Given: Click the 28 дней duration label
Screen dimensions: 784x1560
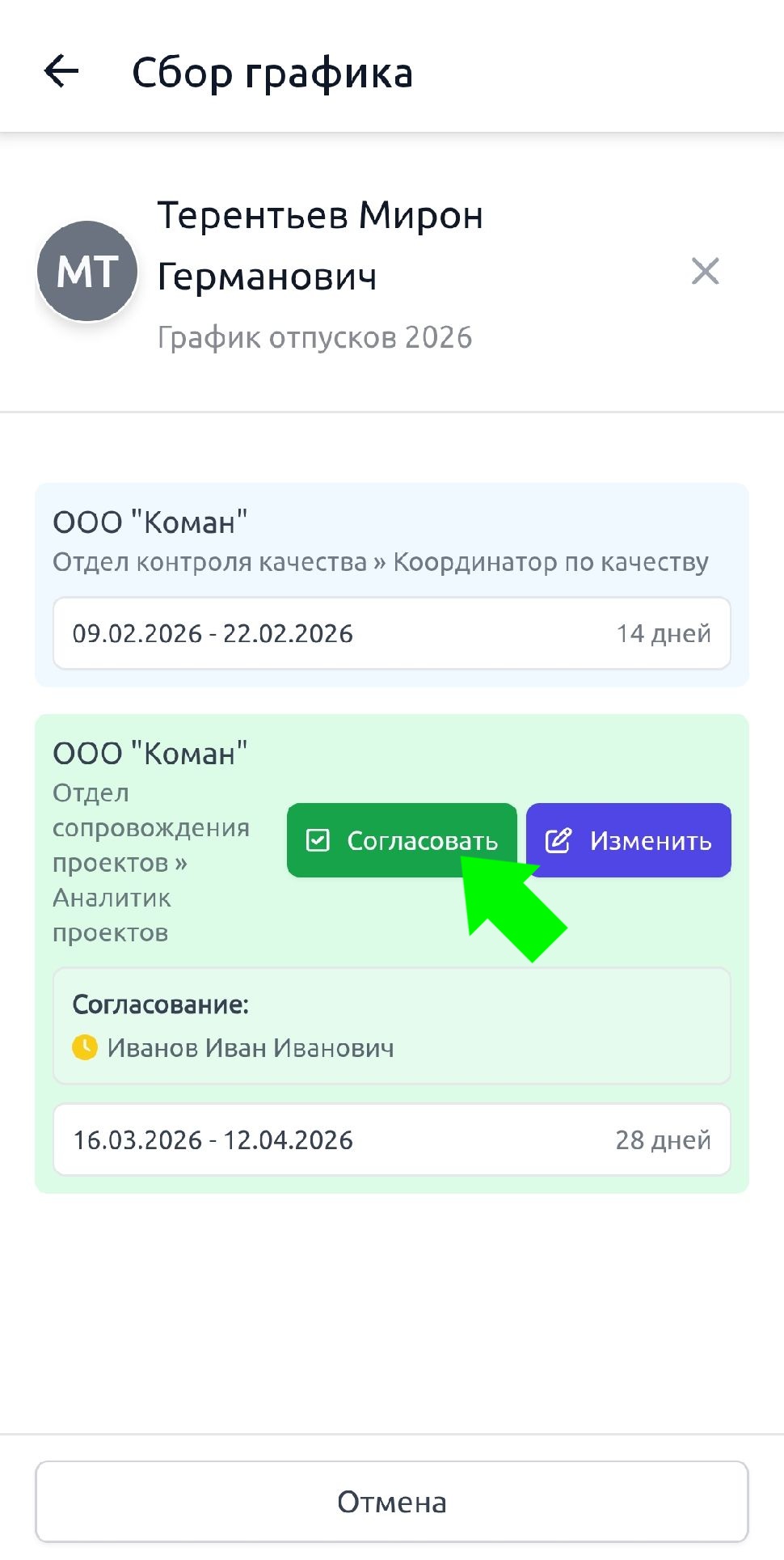Looking at the screenshot, I should (663, 1139).
